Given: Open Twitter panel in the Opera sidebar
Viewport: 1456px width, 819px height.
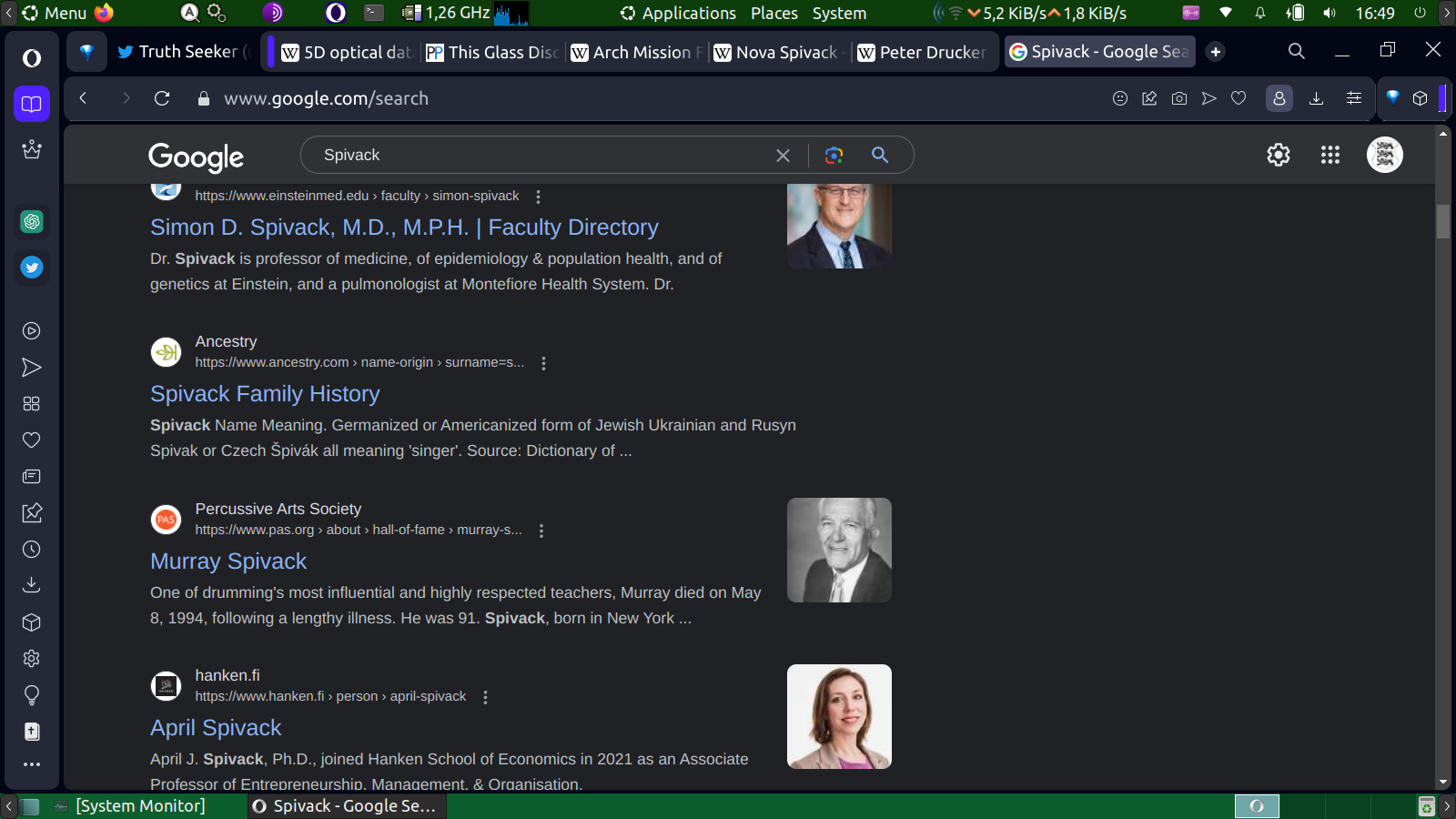Looking at the screenshot, I should point(32,268).
